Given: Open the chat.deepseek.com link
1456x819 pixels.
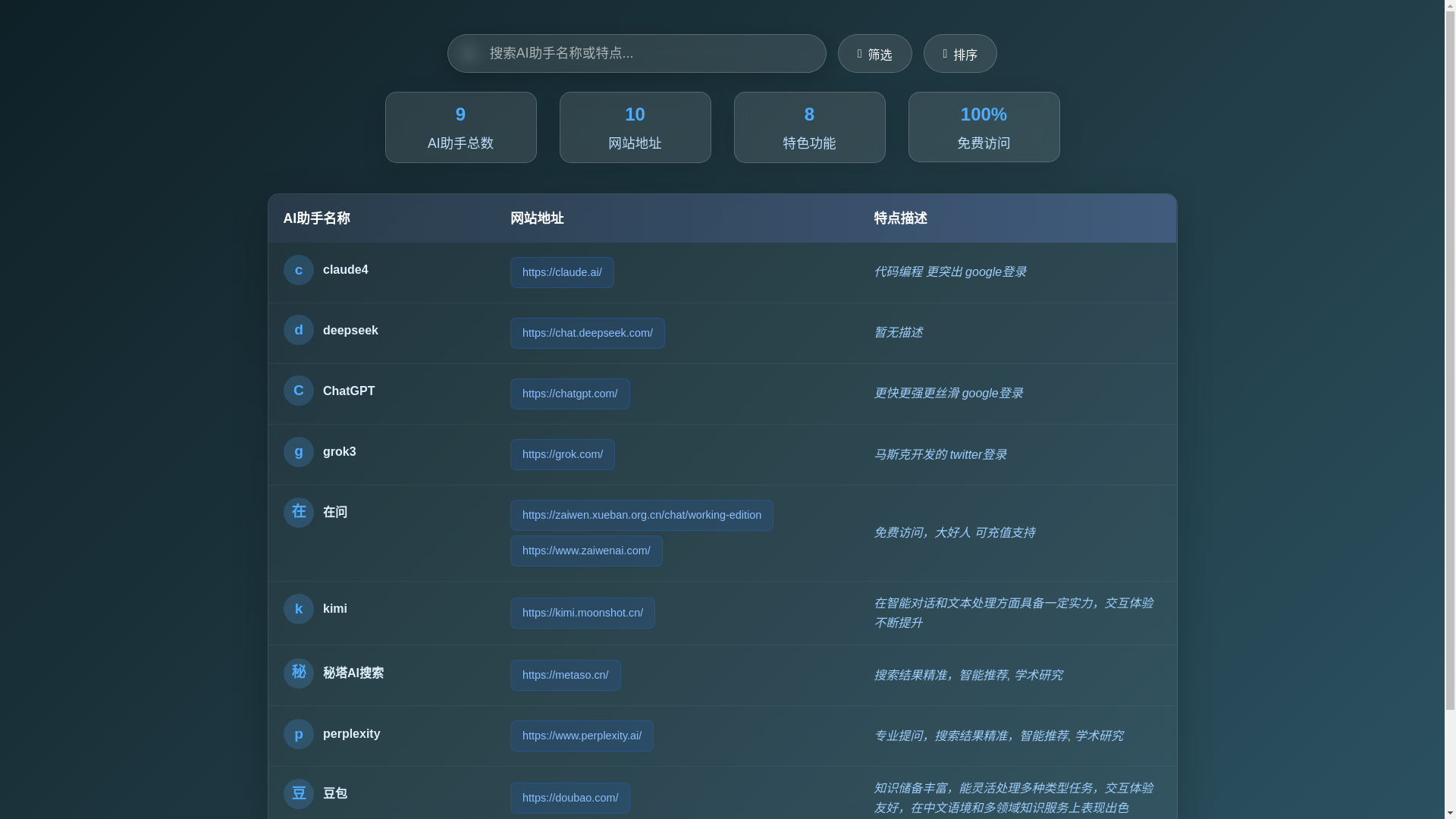Looking at the screenshot, I should point(587,333).
